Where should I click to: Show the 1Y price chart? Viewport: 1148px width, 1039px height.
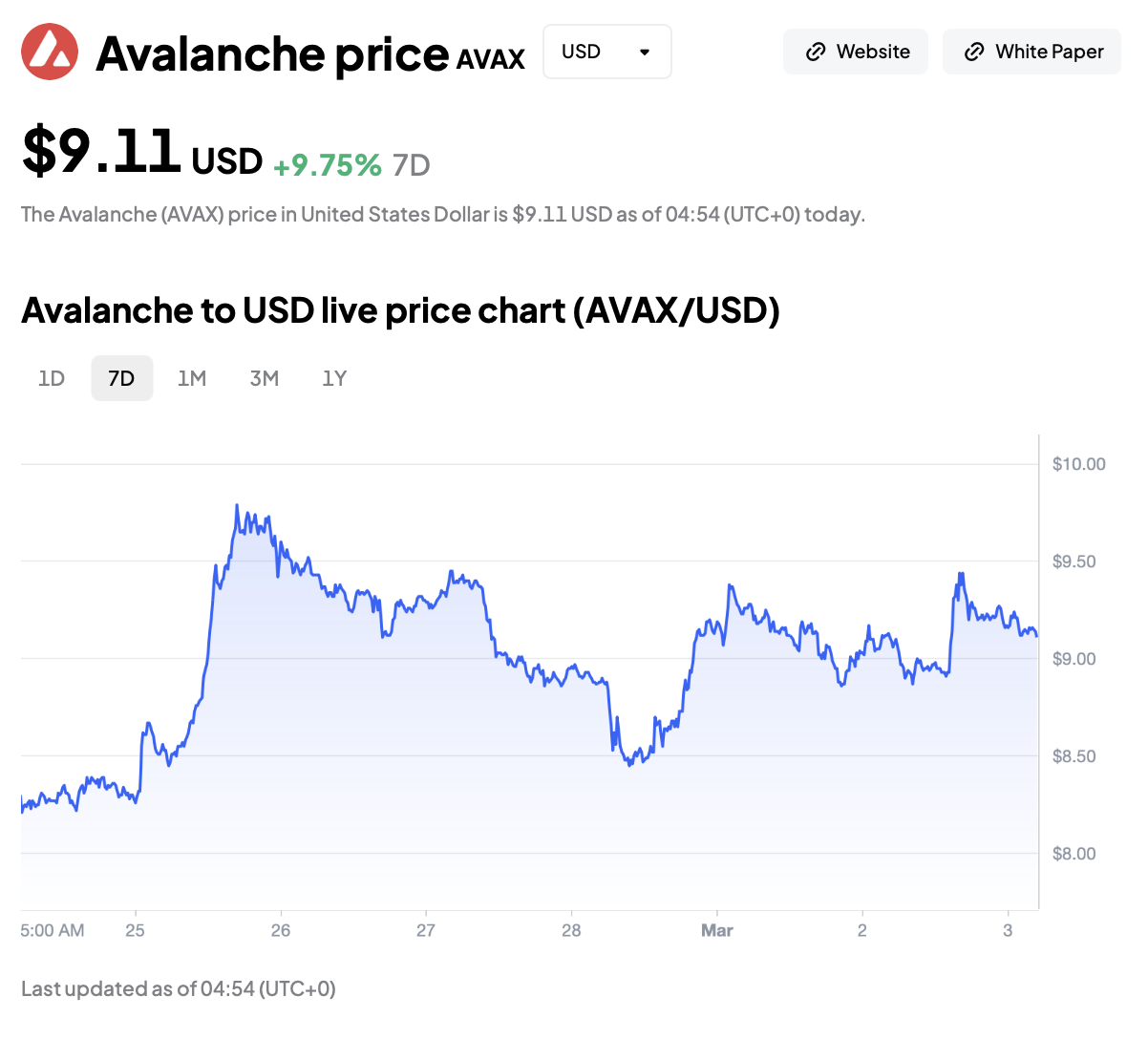[x=334, y=378]
